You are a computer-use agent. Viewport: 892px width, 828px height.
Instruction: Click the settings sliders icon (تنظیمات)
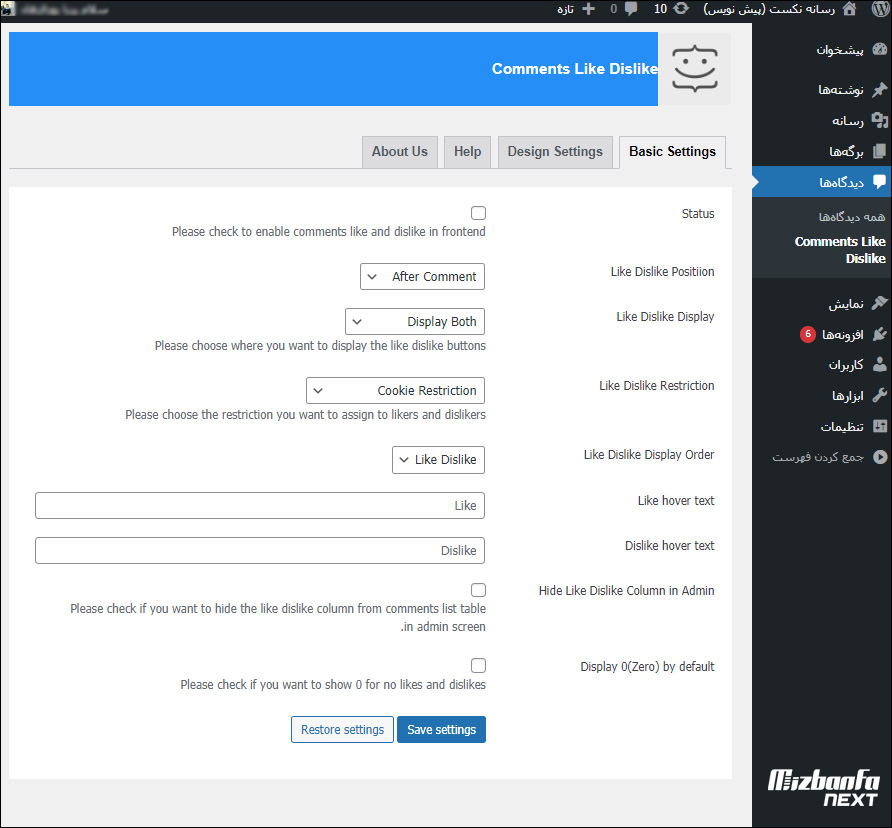(x=879, y=426)
